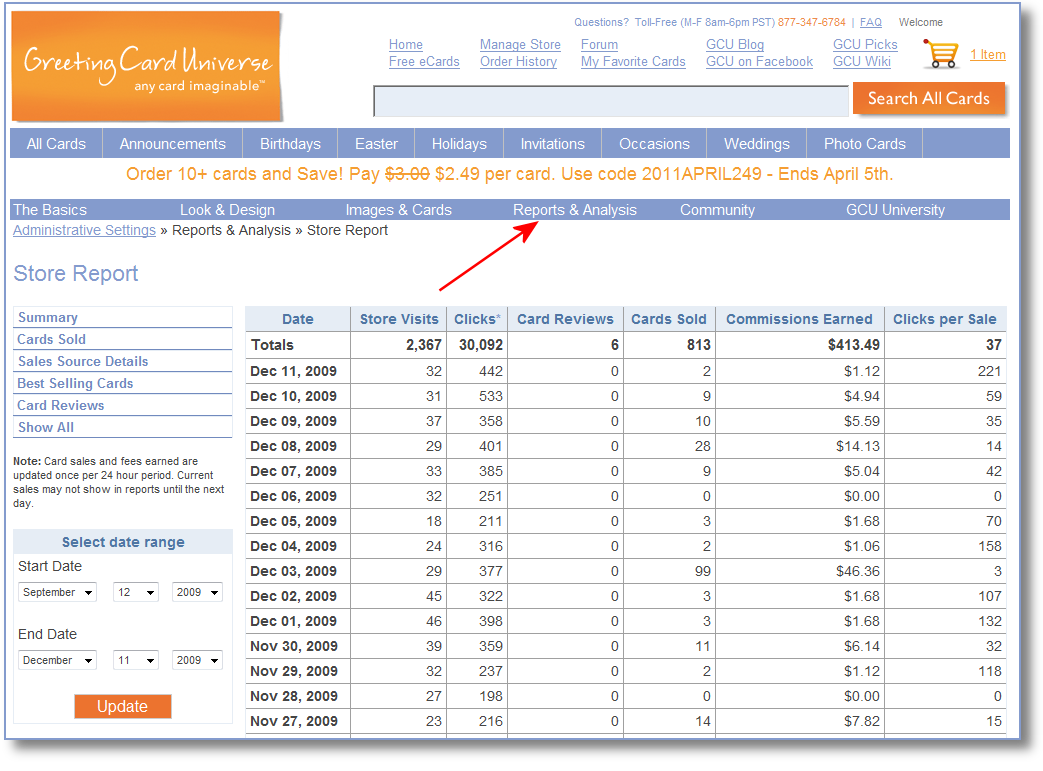
Task: Open The Basics admin menu
Action: click(x=51, y=210)
